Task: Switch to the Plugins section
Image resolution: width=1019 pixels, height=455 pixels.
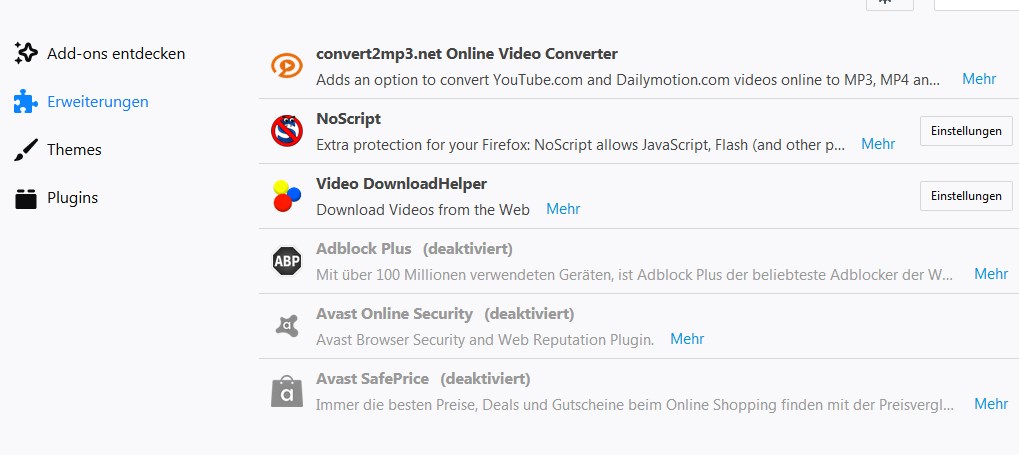Action: 72,198
